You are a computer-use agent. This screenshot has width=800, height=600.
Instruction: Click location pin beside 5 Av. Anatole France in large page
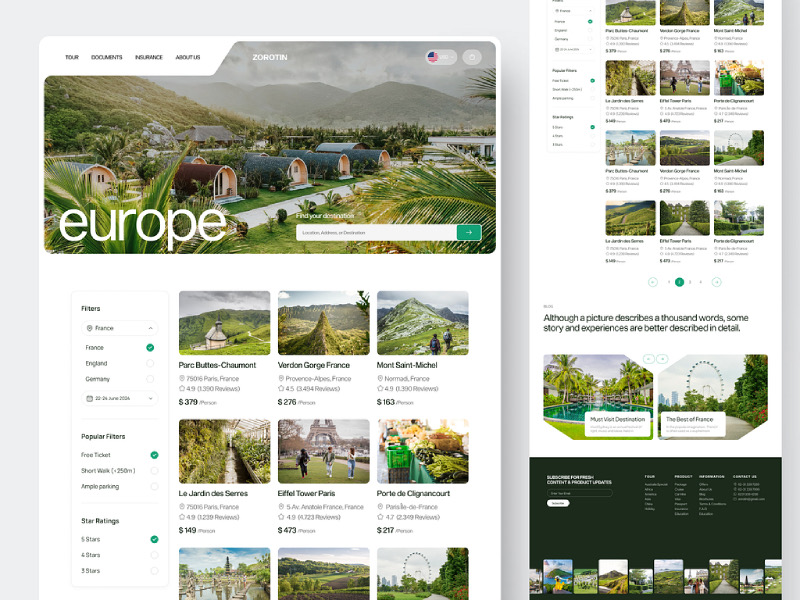[281, 507]
